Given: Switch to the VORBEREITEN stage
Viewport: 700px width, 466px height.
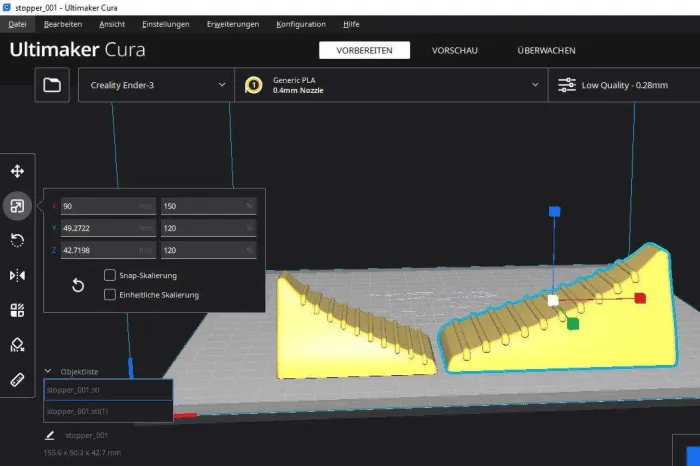Looking at the screenshot, I should [364, 50].
